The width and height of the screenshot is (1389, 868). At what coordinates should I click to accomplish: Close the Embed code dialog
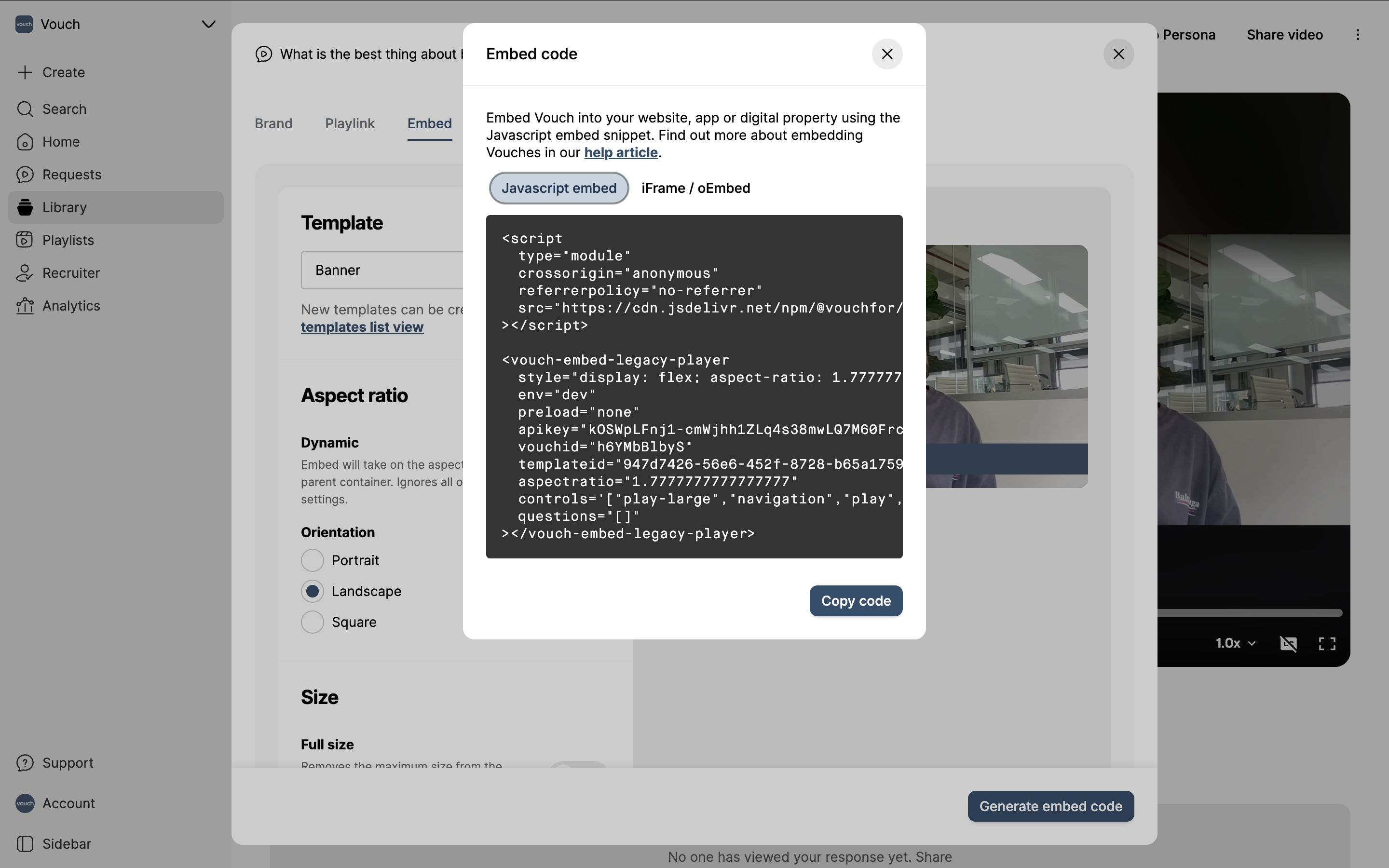coord(887,54)
